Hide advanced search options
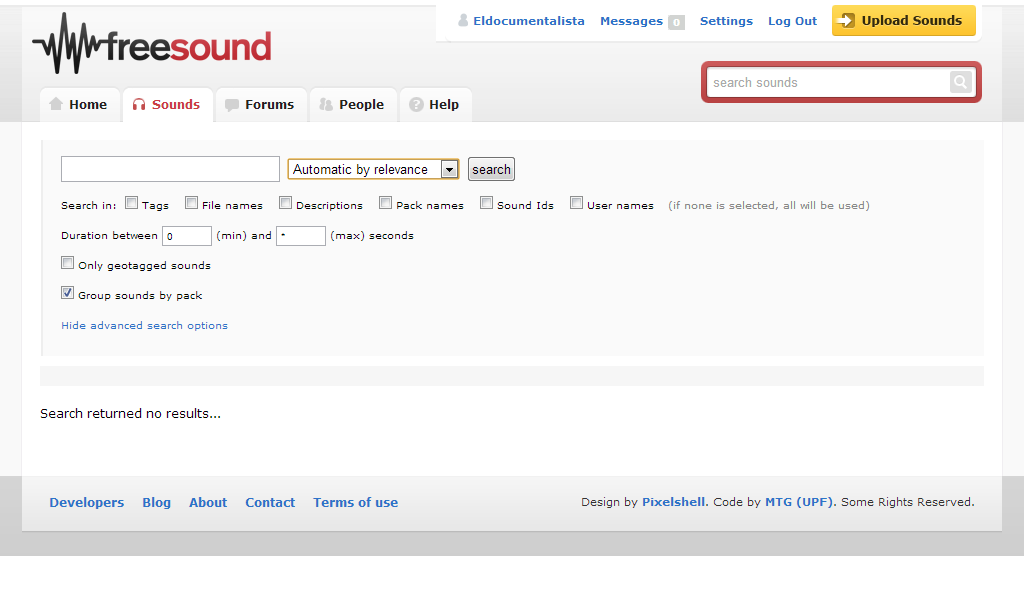 (x=144, y=325)
